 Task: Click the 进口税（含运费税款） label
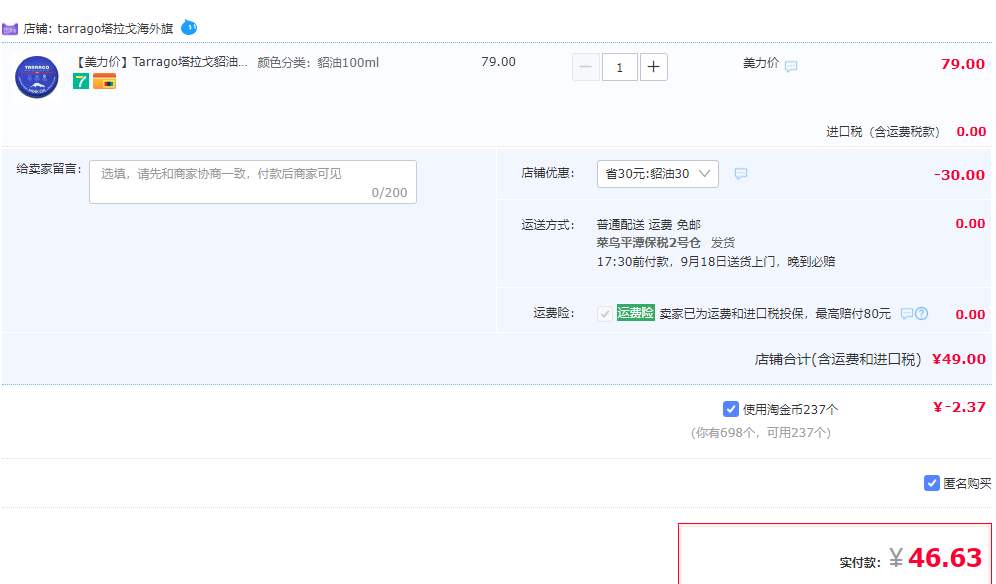[882, 132]
